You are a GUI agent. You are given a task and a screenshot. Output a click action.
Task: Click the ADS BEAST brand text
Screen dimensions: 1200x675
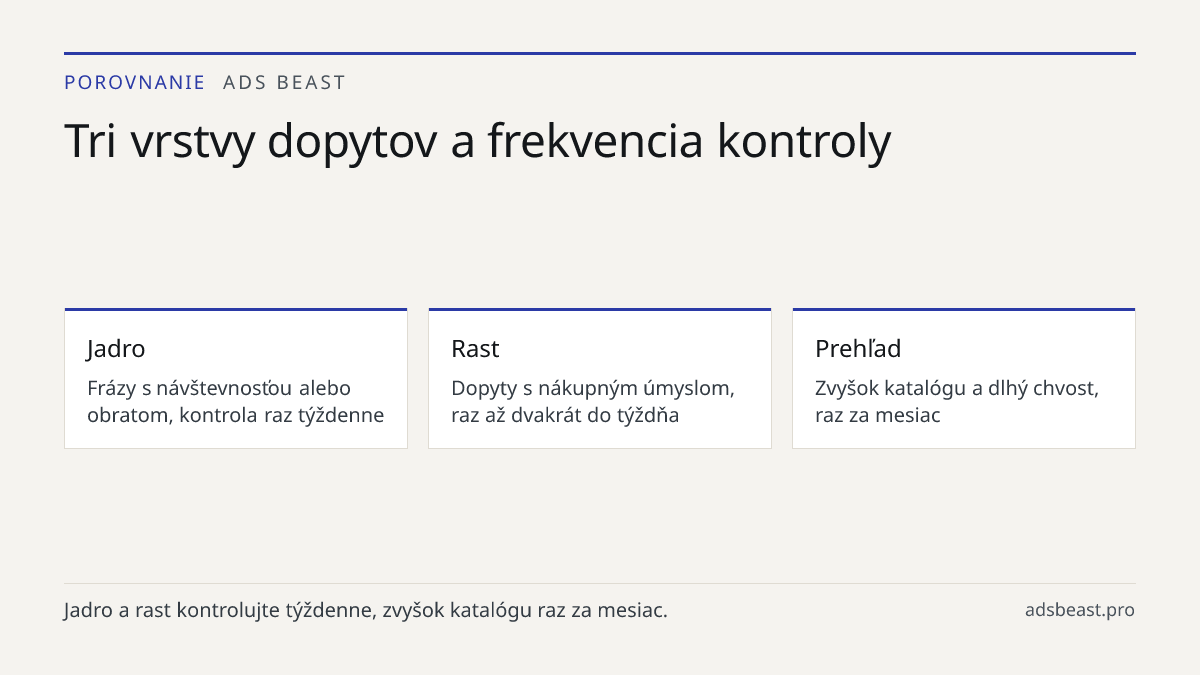[x=284, y=83]
